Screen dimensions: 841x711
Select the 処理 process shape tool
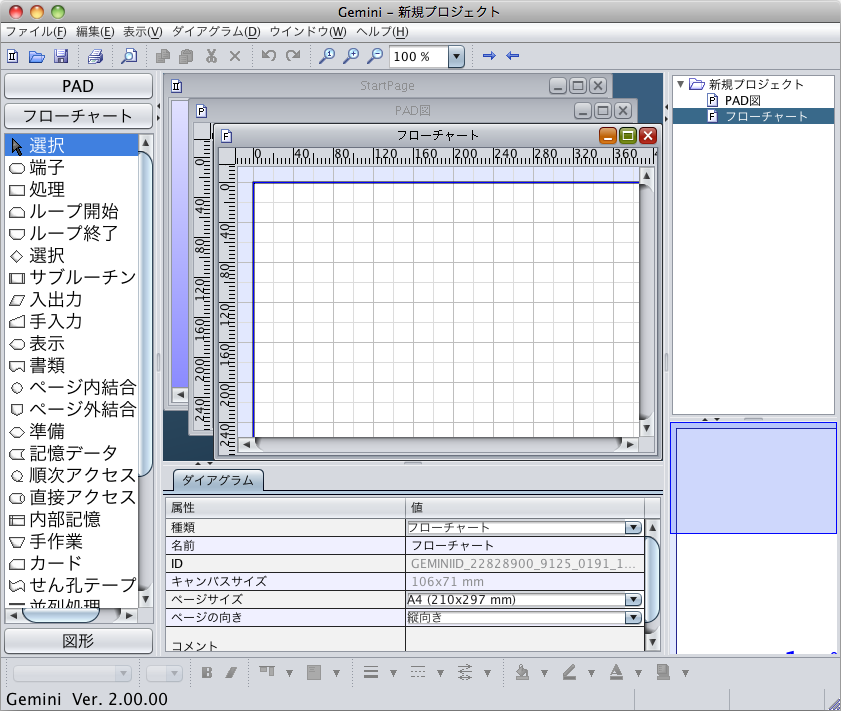coord(72,189)
